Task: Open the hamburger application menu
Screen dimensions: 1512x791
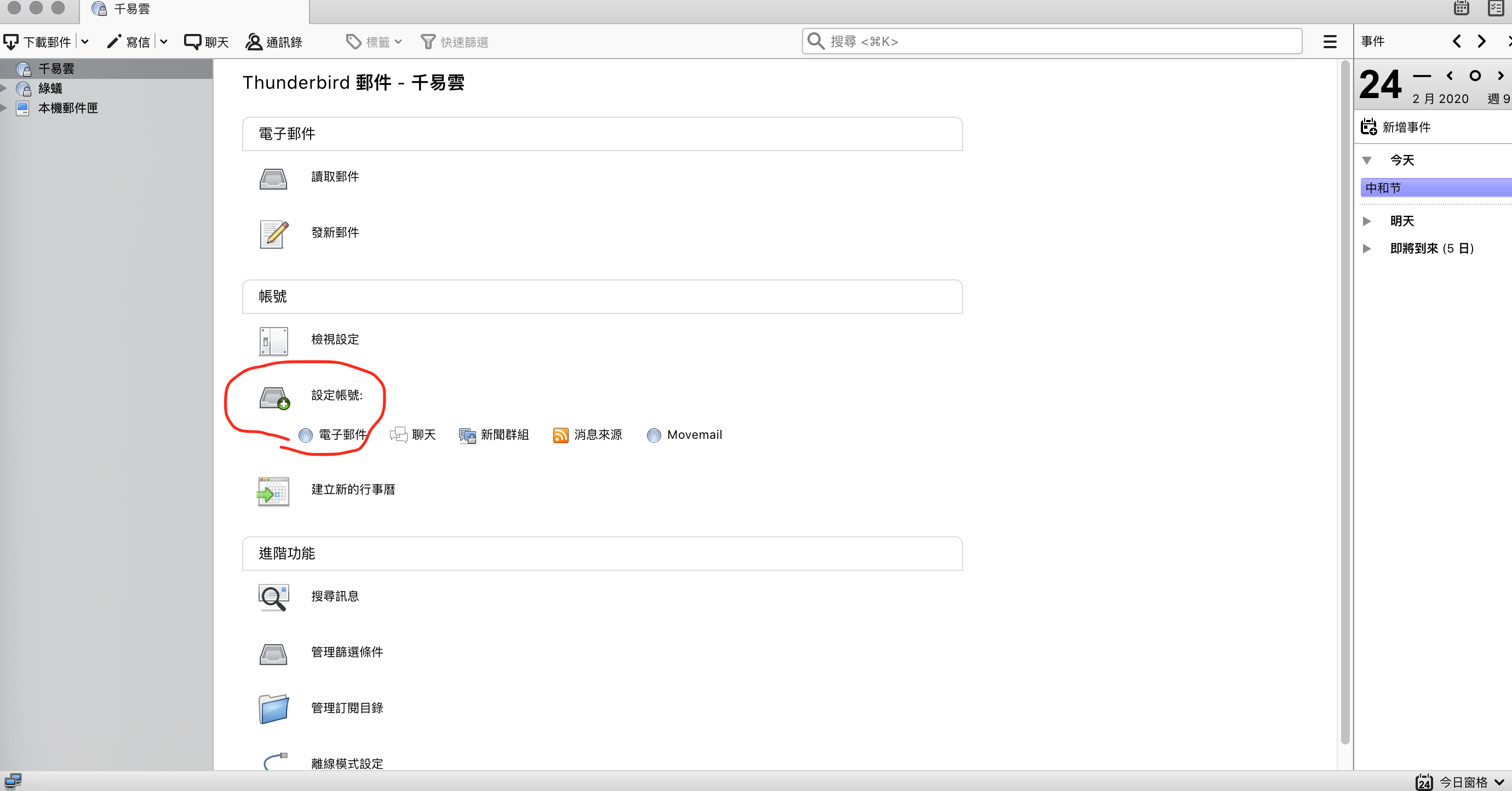Action: click(1330, 42)
